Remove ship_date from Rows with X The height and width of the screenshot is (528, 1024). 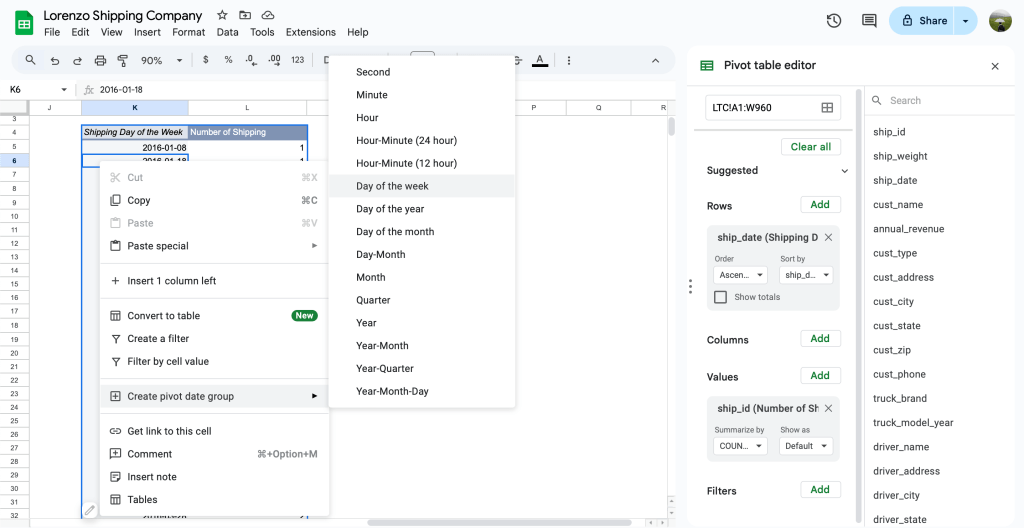click(x=828, y=238)
